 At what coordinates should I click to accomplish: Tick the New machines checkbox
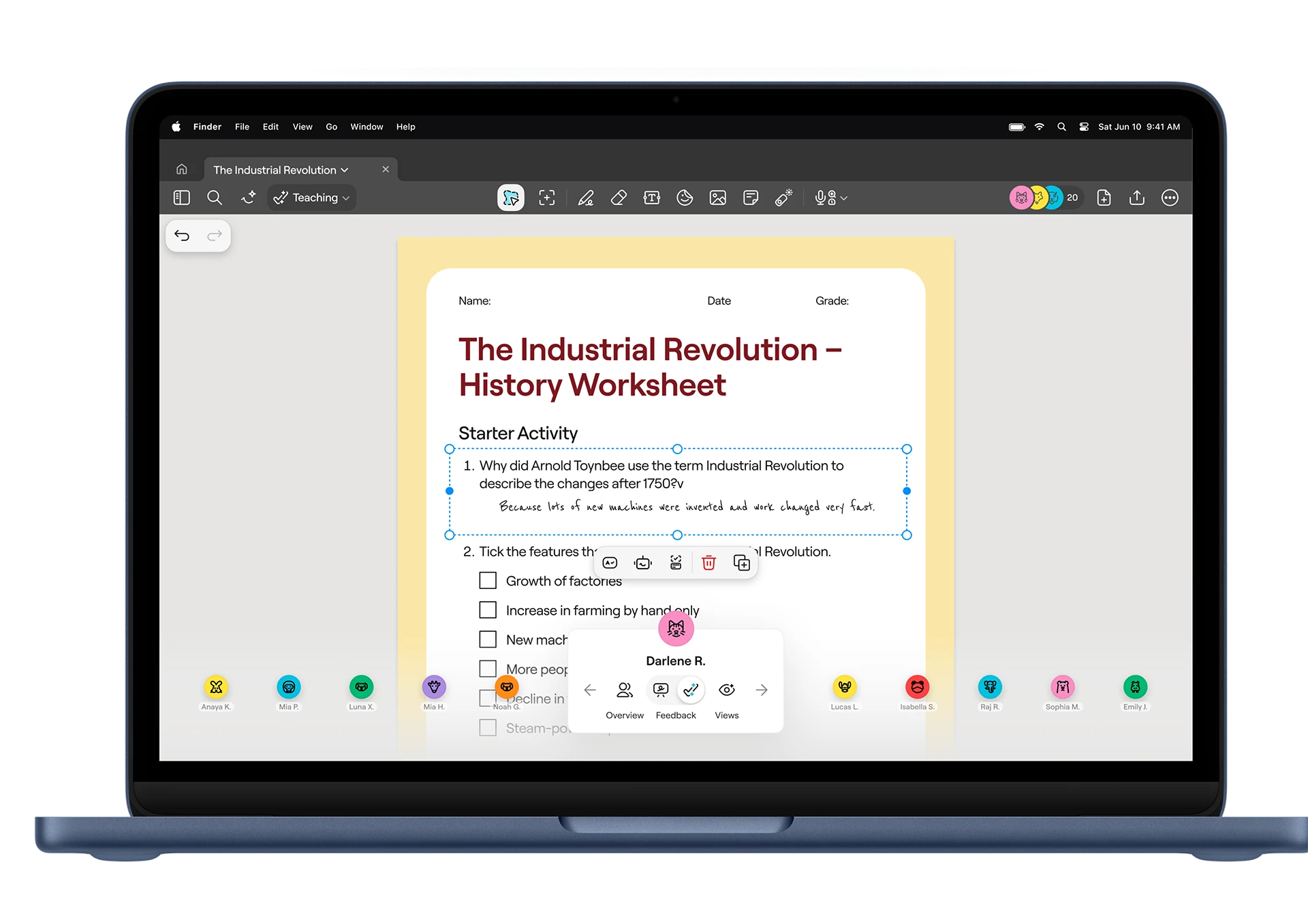pyautogui.click(x=488, y=639)
